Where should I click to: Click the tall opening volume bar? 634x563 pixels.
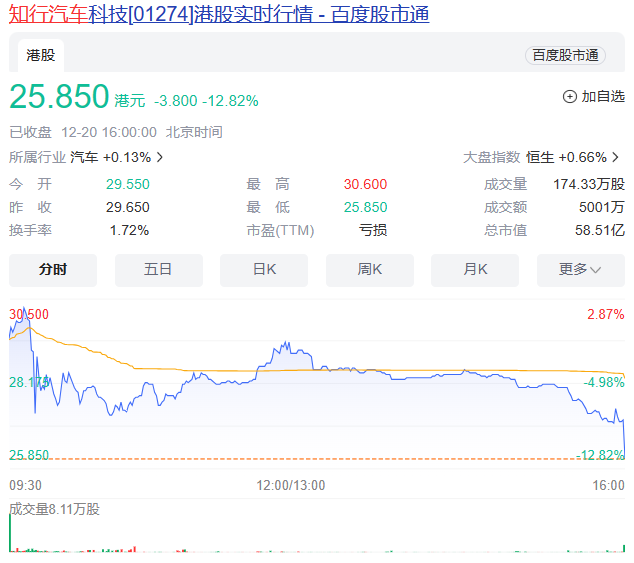(10, 532)
